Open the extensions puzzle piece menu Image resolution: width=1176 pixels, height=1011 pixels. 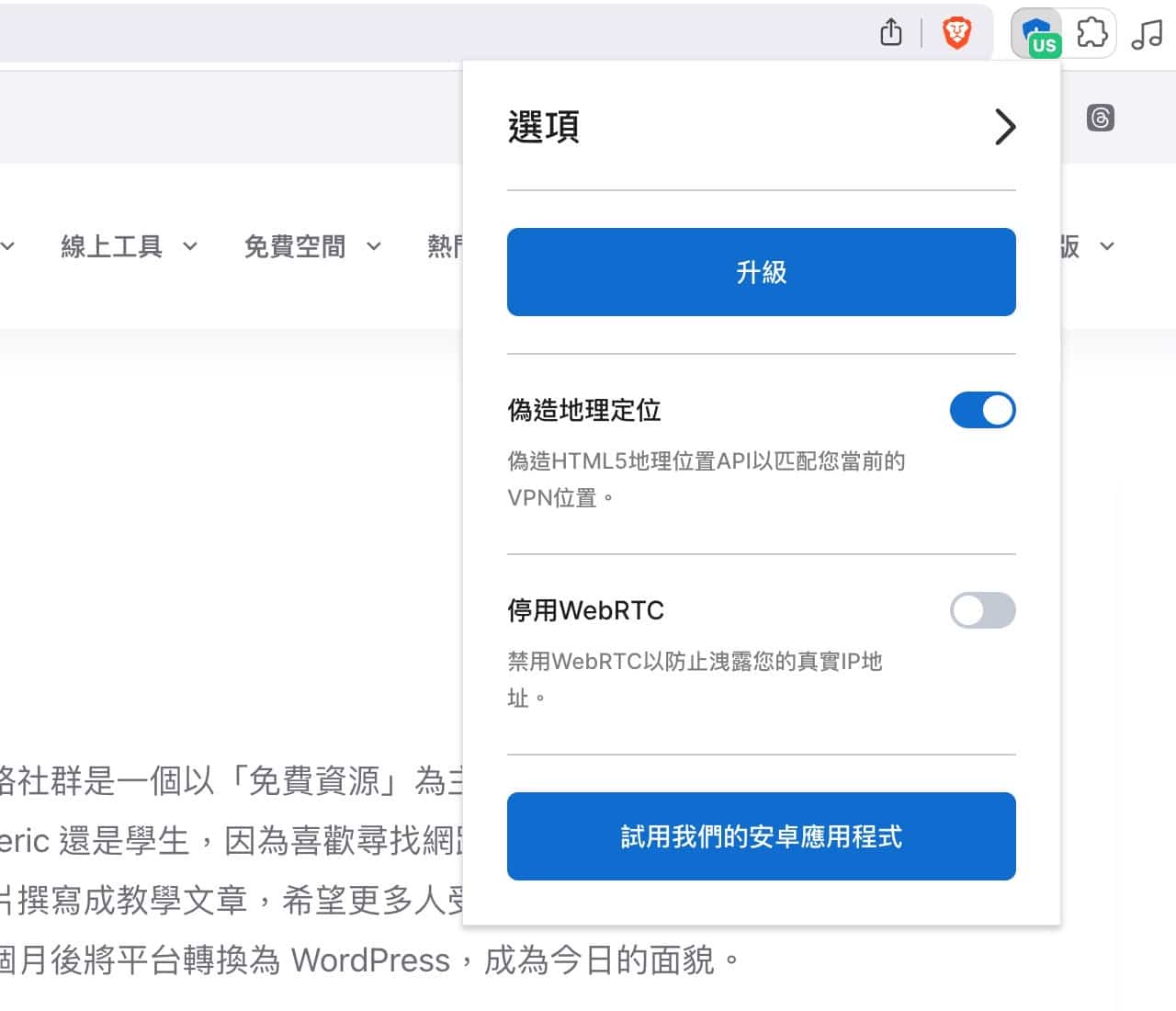click(x=1091, y=33)
